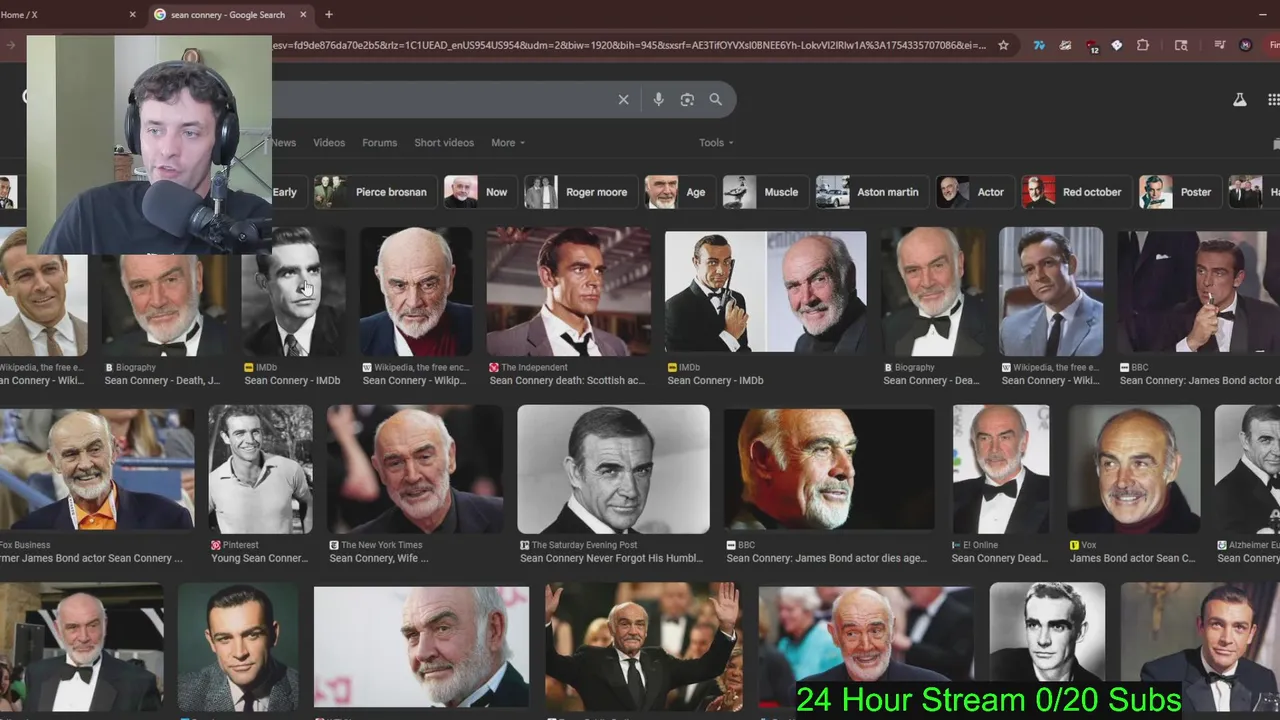This screenshot has width=1280, height=720.
Task: Open Search Labs flask icon
Action: click(1240, 100)
